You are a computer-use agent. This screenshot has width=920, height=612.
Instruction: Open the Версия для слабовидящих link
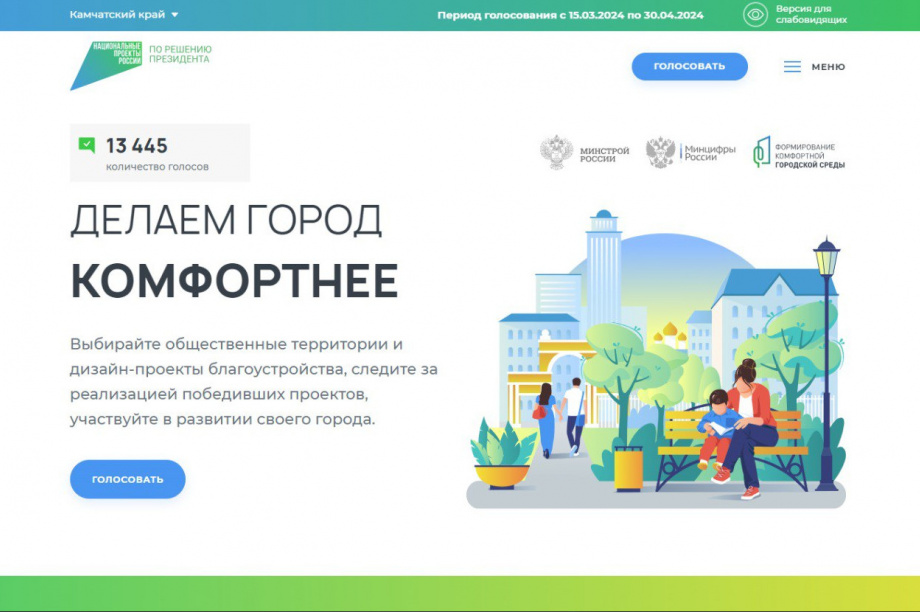pos(811,15)
